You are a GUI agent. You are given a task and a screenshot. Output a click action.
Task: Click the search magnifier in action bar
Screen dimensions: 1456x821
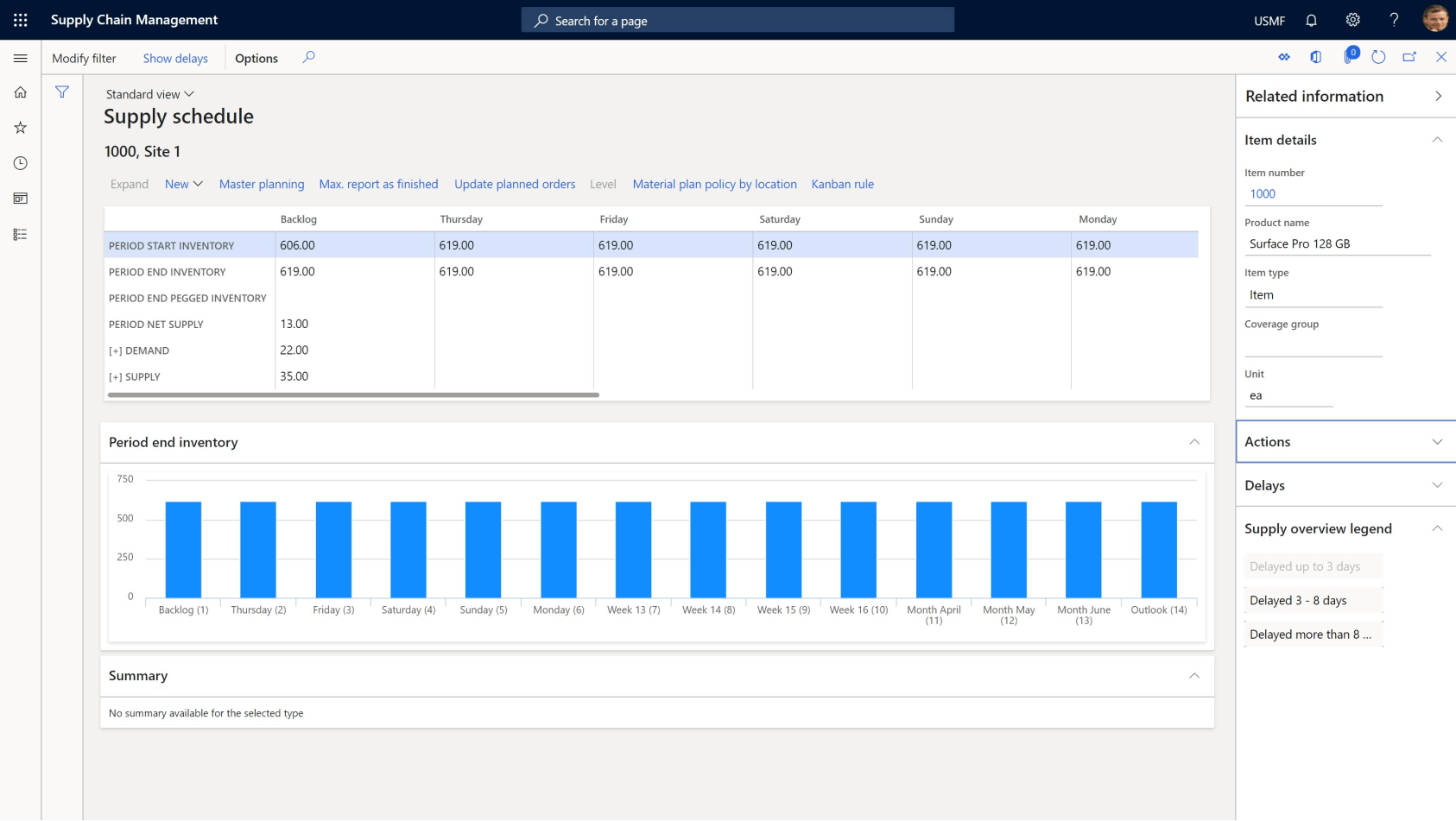(x=308, y=57)
